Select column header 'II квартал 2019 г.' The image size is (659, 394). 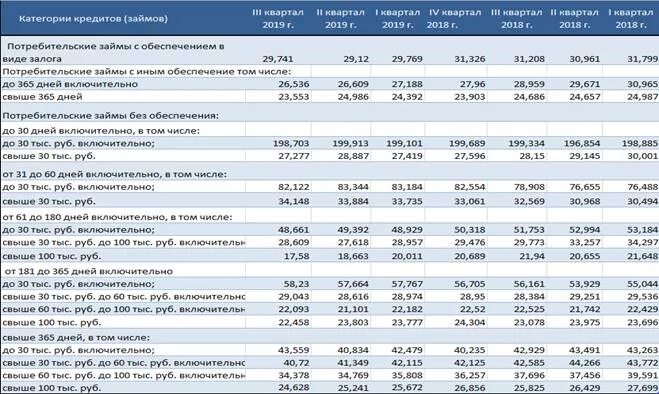tap(340, 19)
